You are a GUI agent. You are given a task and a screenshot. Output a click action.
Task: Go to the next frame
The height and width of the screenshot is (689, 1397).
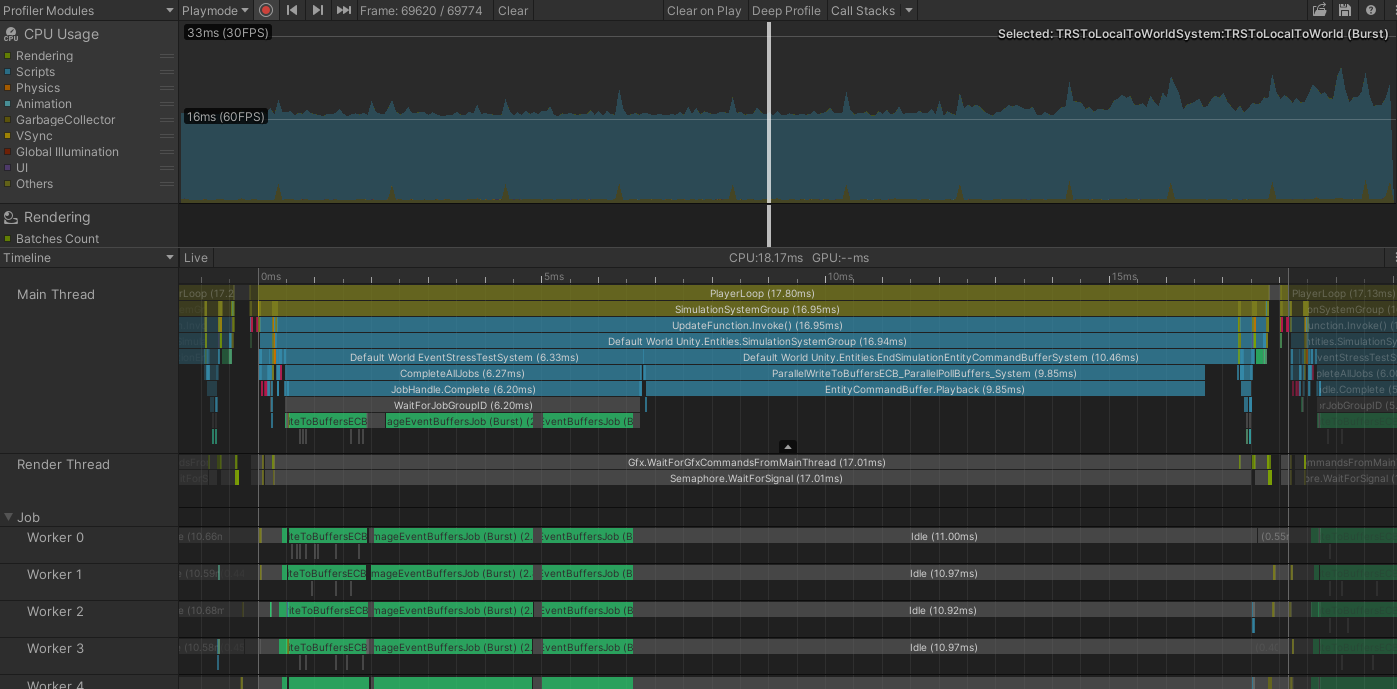coord(317,10)
